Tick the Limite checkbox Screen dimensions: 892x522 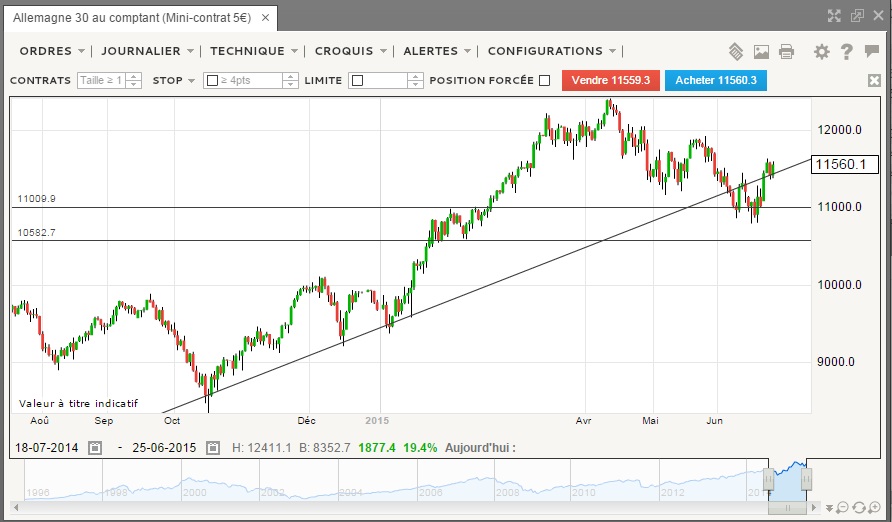pyautogui.click(x=358, y=81)
